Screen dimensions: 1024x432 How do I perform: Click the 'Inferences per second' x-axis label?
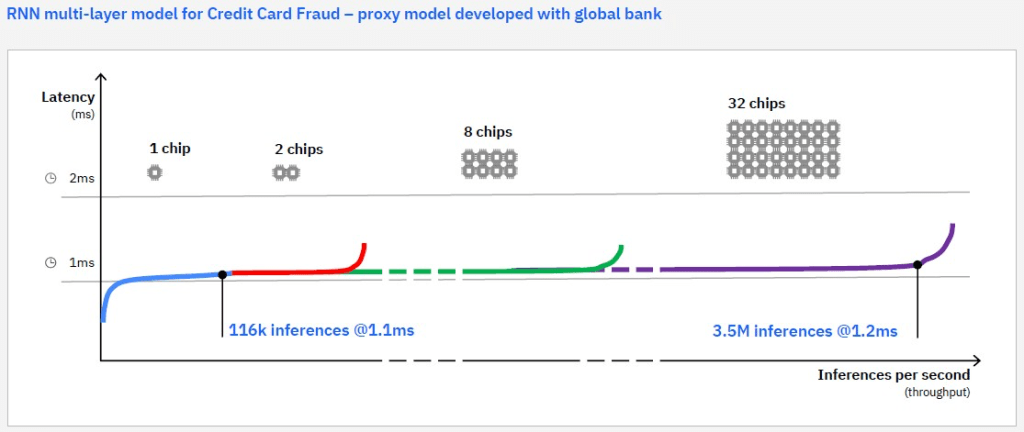click(893, 375)
